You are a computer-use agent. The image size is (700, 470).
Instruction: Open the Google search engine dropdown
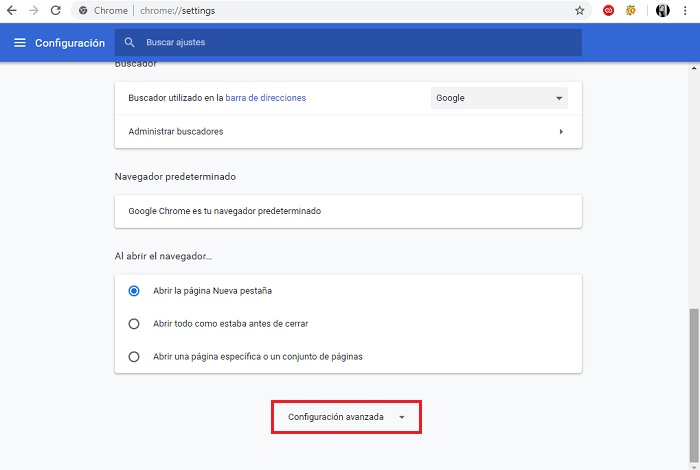click(x=499, y=98)
